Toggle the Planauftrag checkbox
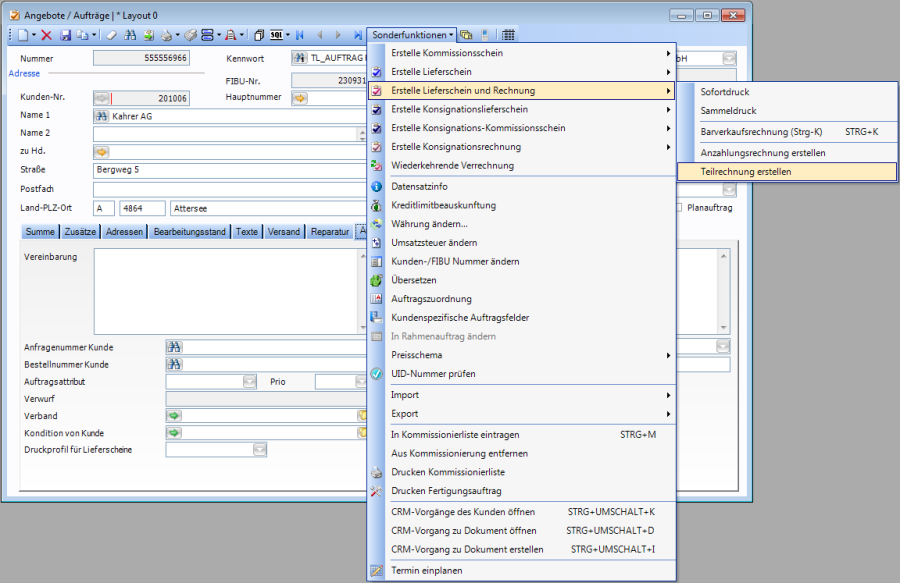The width and height of the screenshot is (900, 583). coord(679,208)
